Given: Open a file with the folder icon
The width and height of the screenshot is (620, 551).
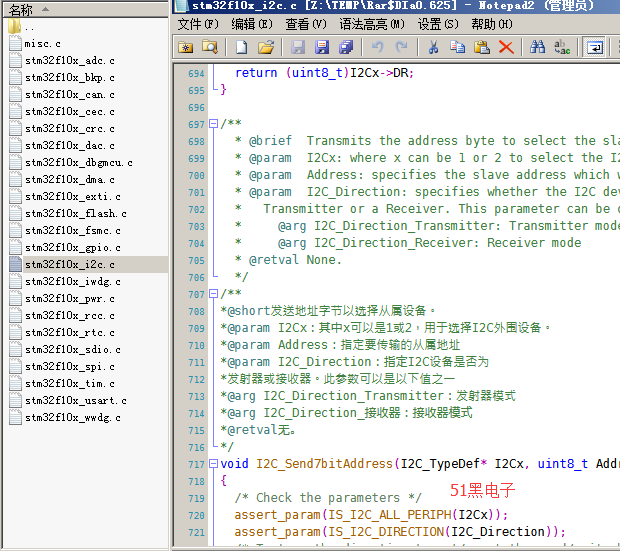Looking at the screenshot, I should pos(266,47).
